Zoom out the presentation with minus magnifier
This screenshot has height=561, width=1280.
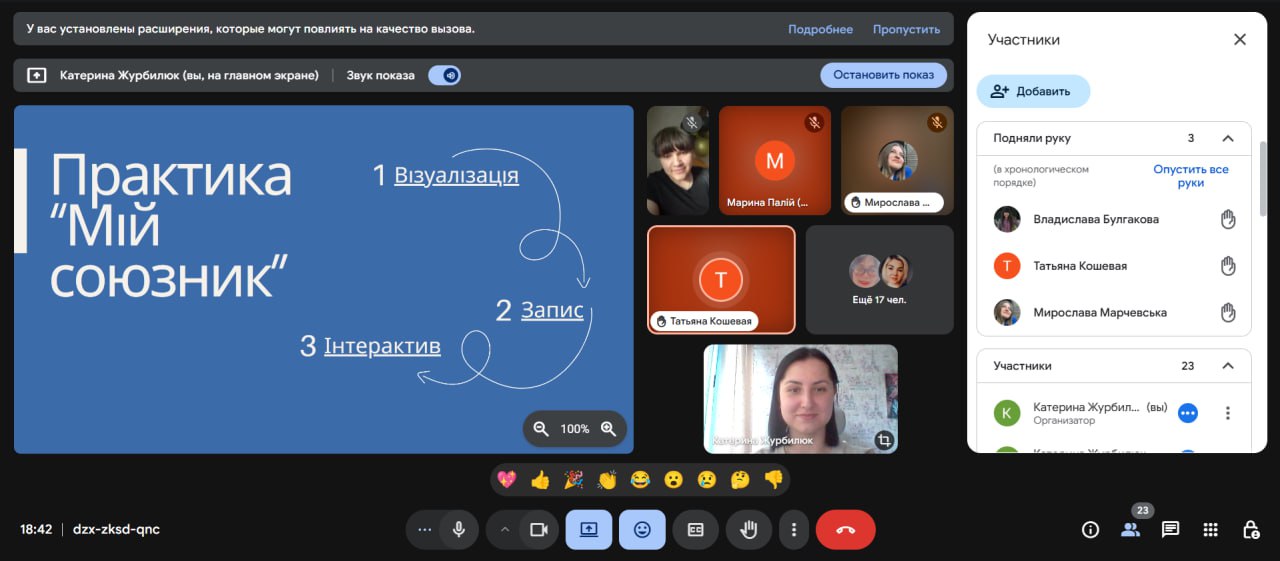point(541,429)
